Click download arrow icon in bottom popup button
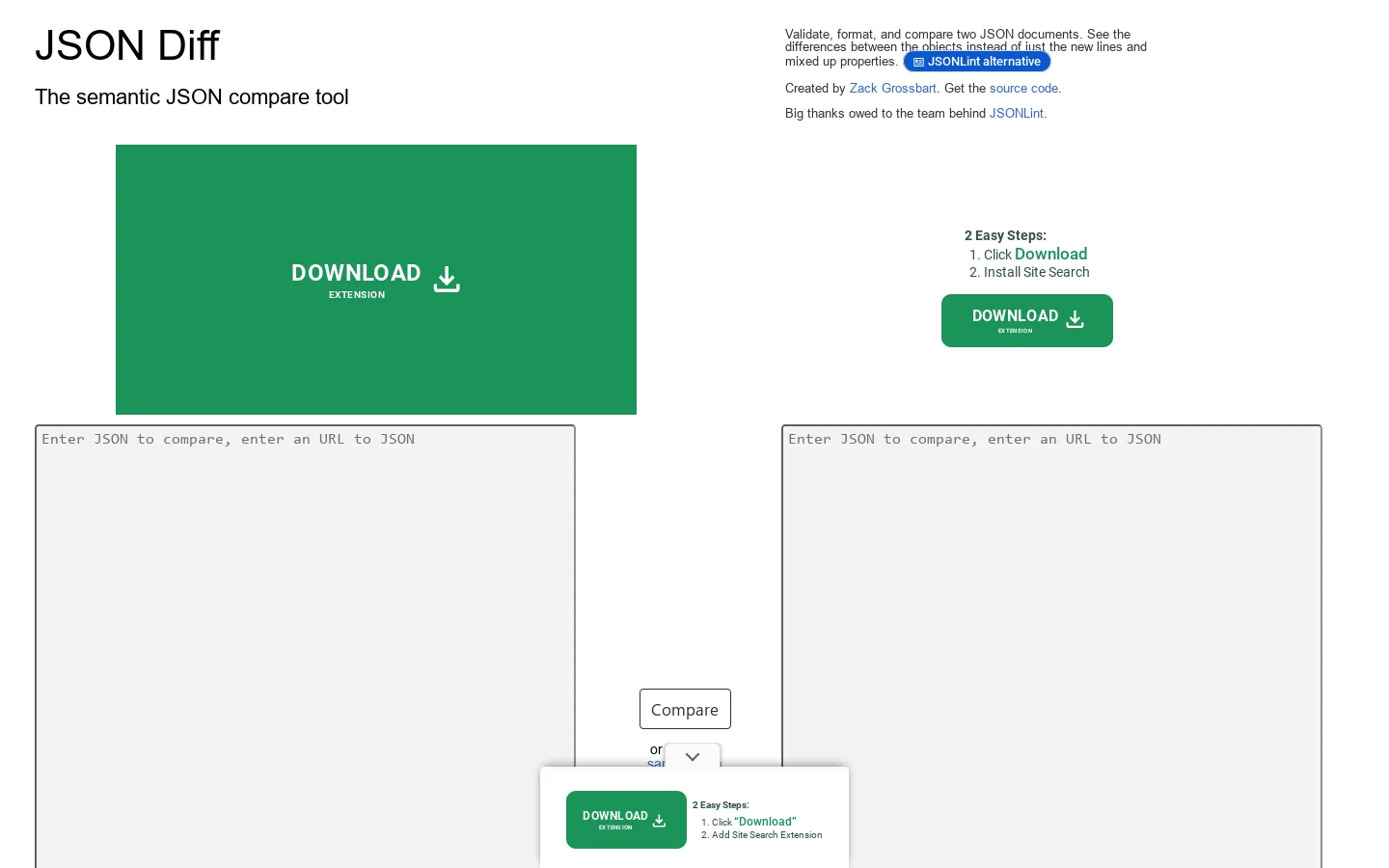Viewport: 1389px width, 868px height. 660,820
